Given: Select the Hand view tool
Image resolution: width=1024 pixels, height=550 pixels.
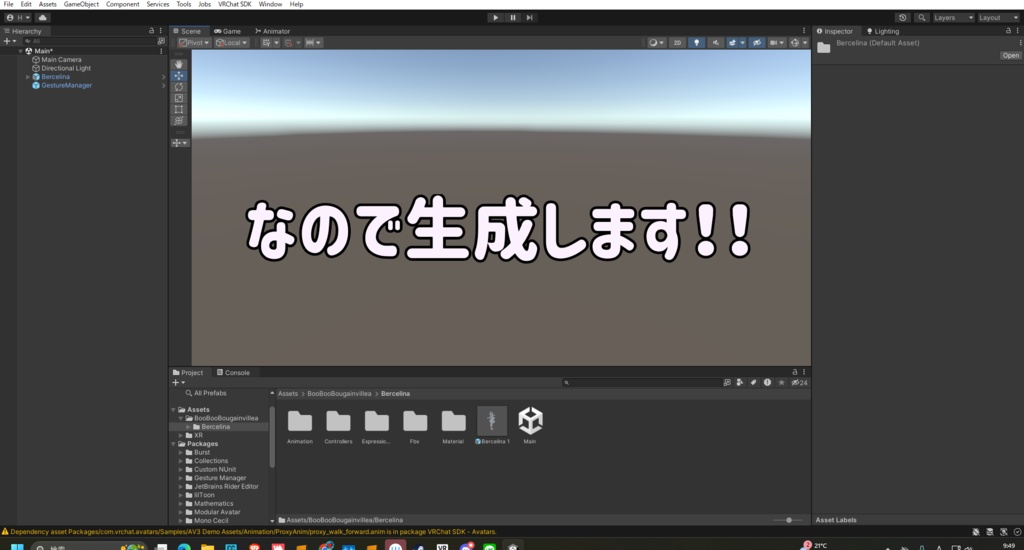Looking at the screenshot, I should coord(178,64).
